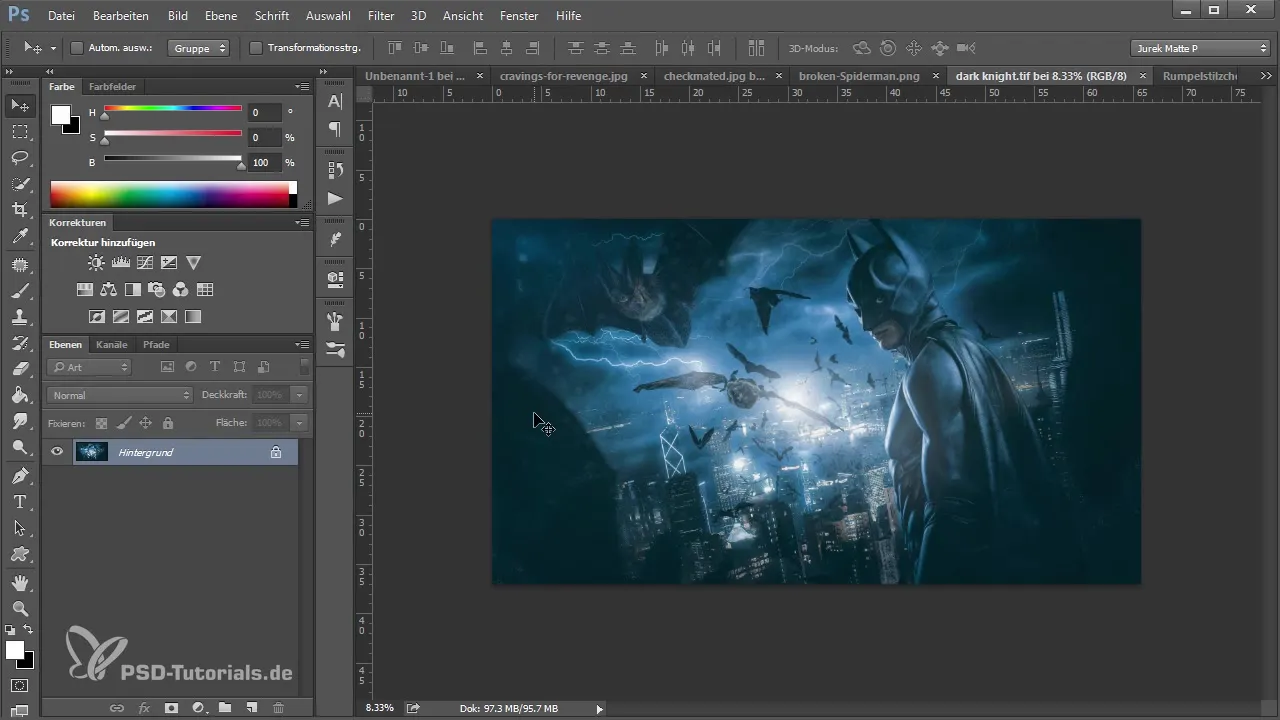Select the Quick Selection tool
The height and width of the screenshot is (720, 1280).
20,184
